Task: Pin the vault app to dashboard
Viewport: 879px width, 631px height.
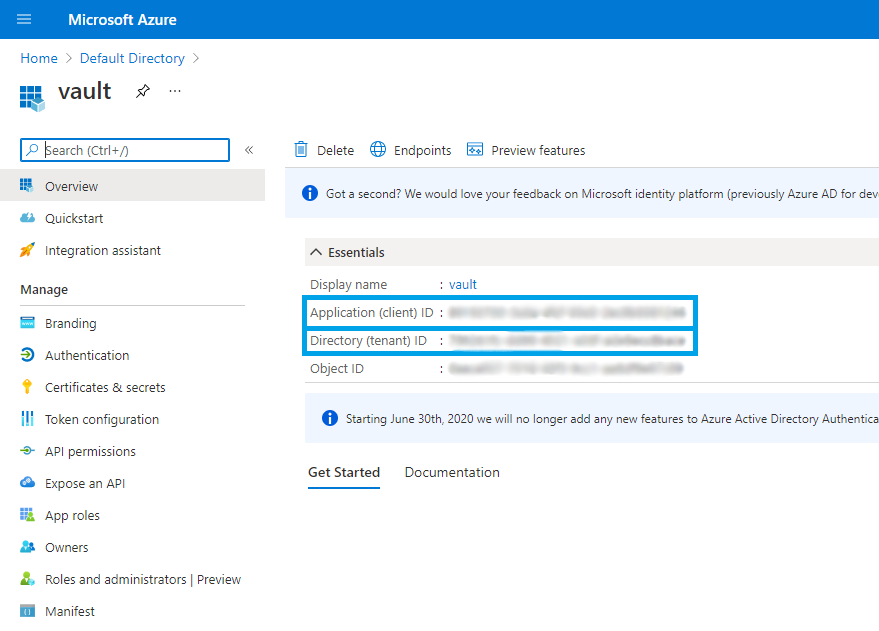Action: tap(143, 91)
